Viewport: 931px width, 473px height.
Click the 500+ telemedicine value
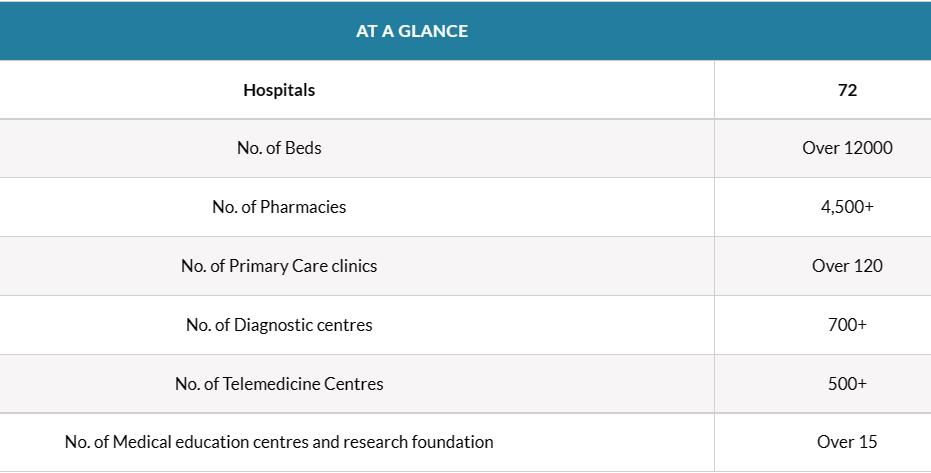point(847,384)
